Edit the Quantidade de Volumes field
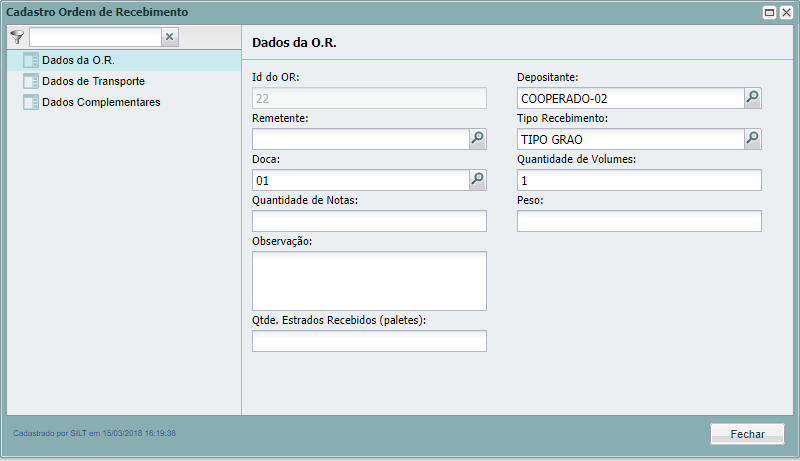 click(x=639, y=180)
